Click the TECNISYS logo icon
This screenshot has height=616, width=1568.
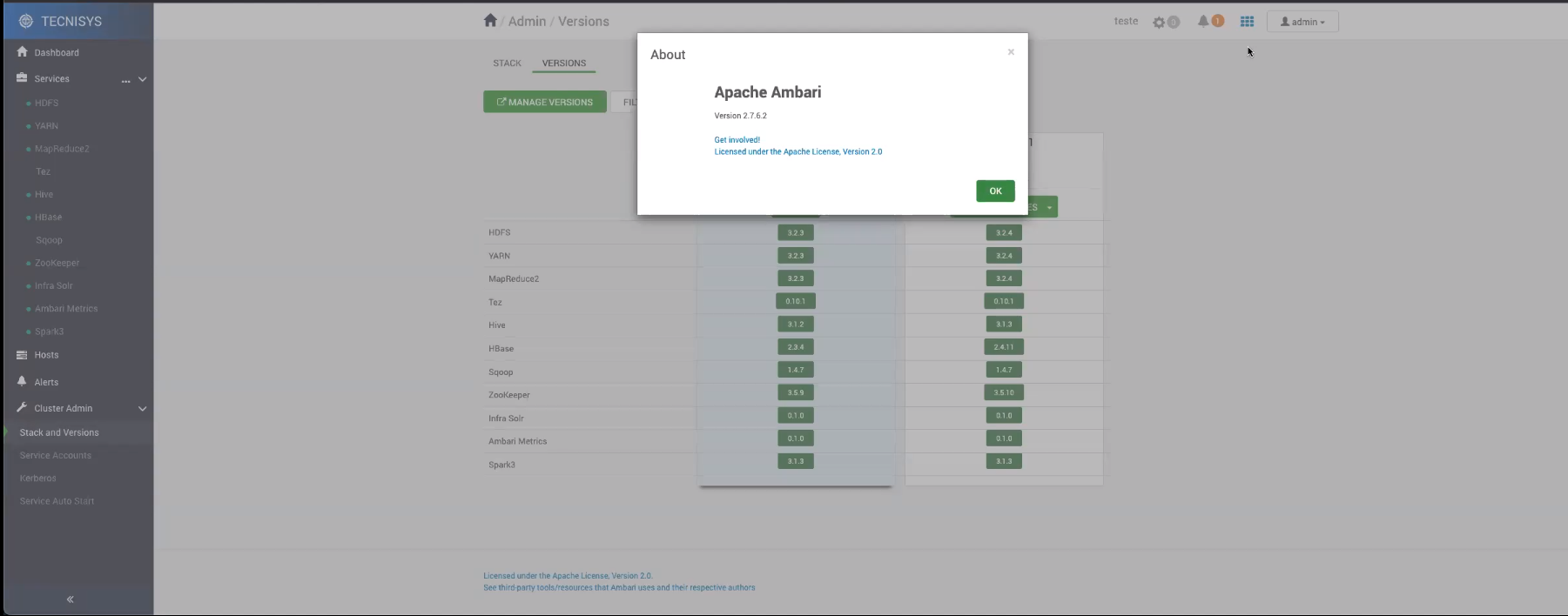(x=25, y=21)
